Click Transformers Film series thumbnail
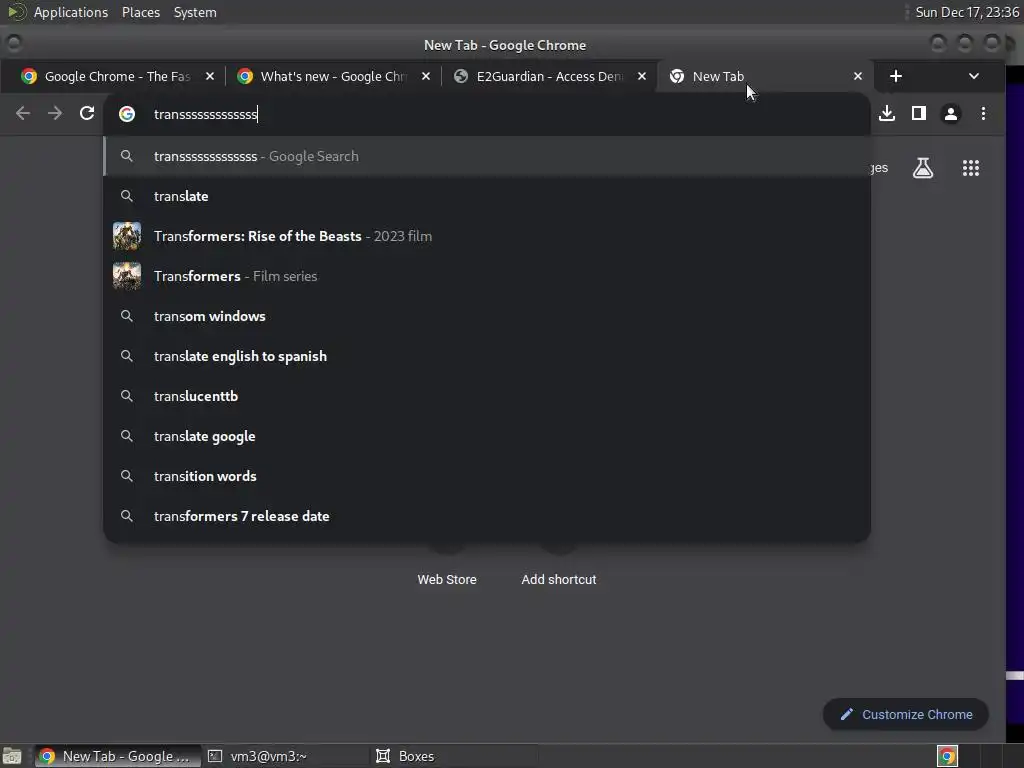The image size is (1024, 768). pyautogui.click(x=127, y=276)
